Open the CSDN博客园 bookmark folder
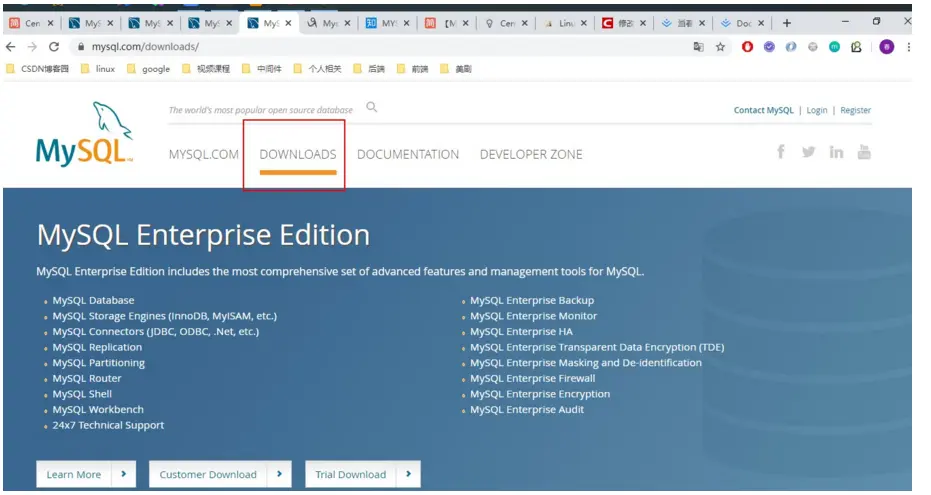931x495 pixels. [38, 69]
